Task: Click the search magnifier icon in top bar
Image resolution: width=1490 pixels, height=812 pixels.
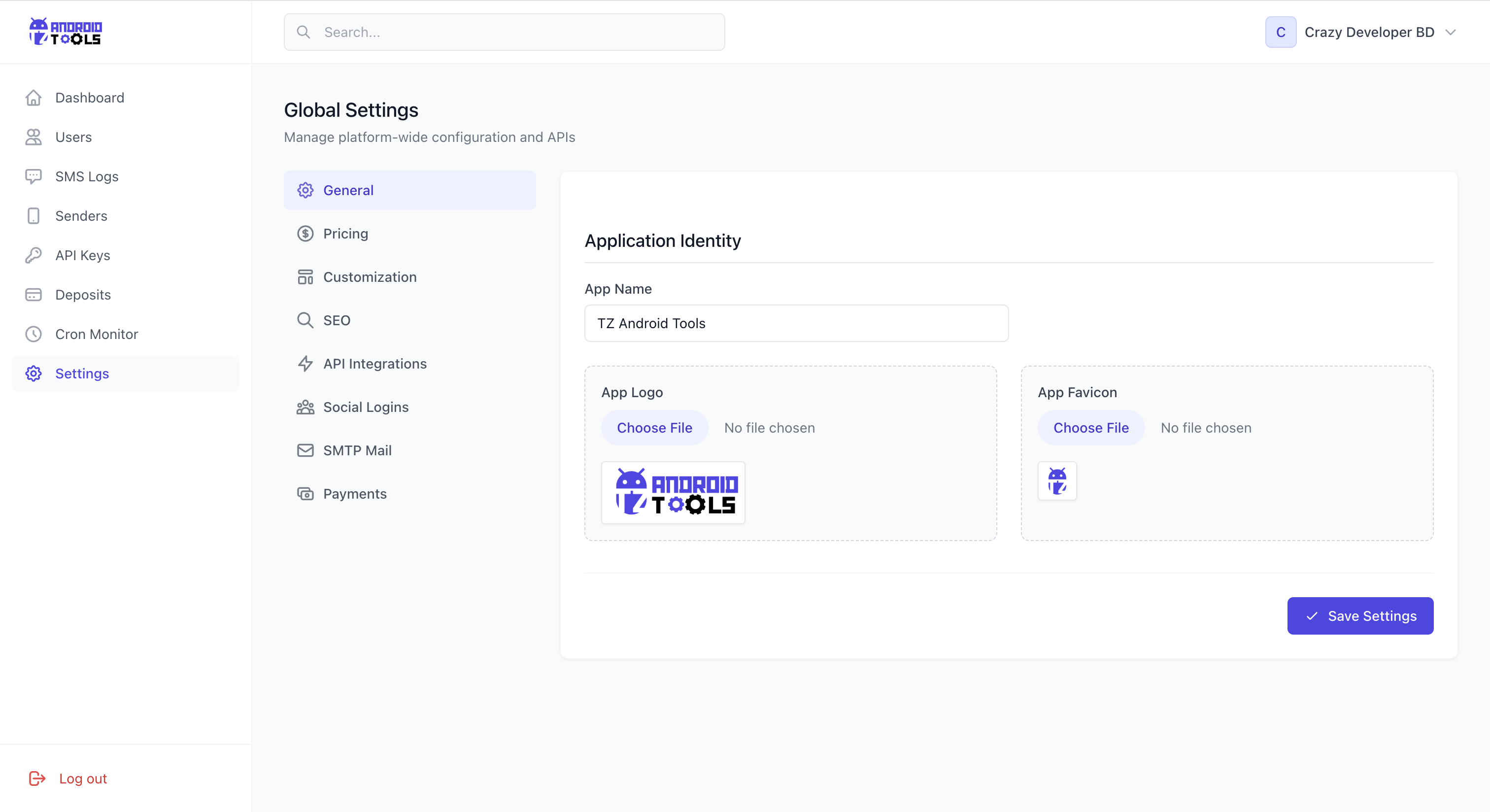Action: click(303, 32)
